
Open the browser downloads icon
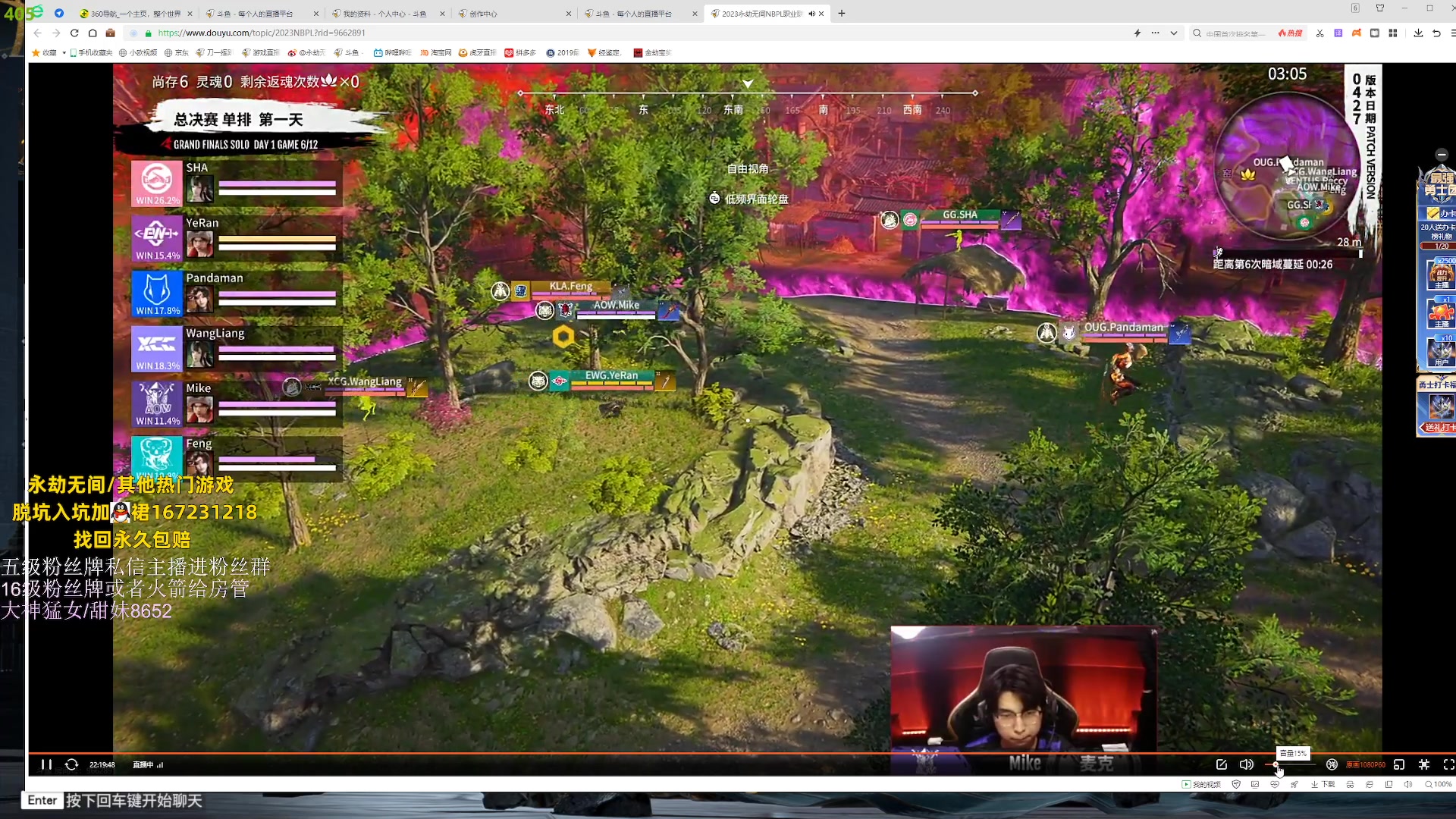point(1418,33)
